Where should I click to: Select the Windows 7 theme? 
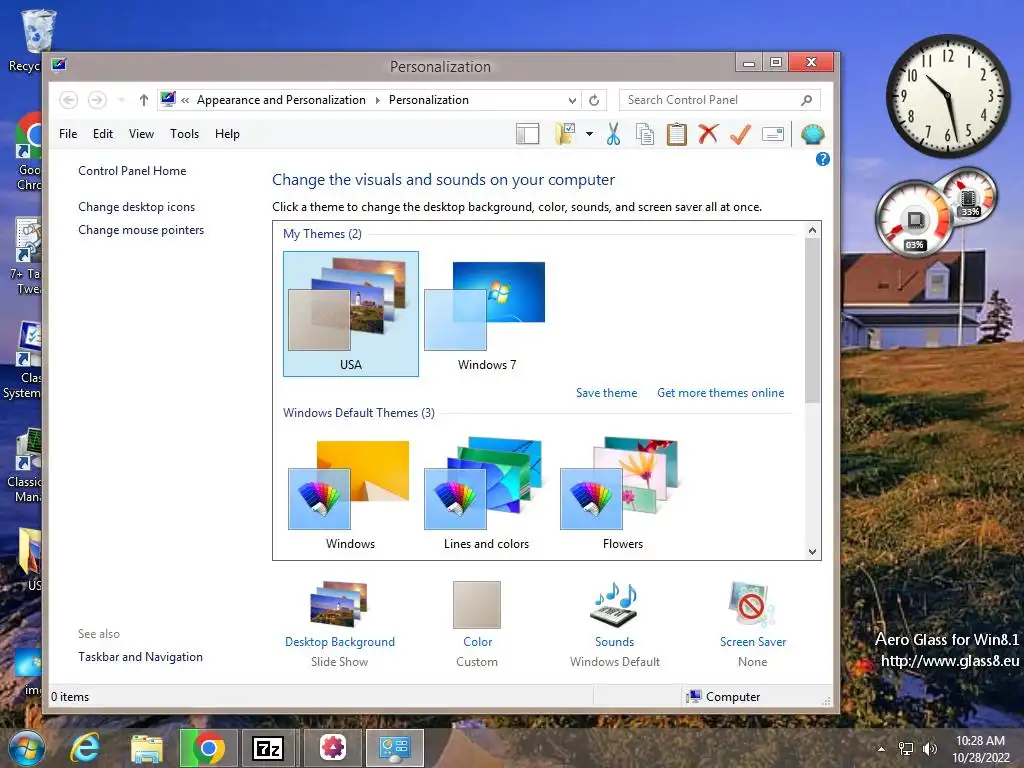coord(487,314)
